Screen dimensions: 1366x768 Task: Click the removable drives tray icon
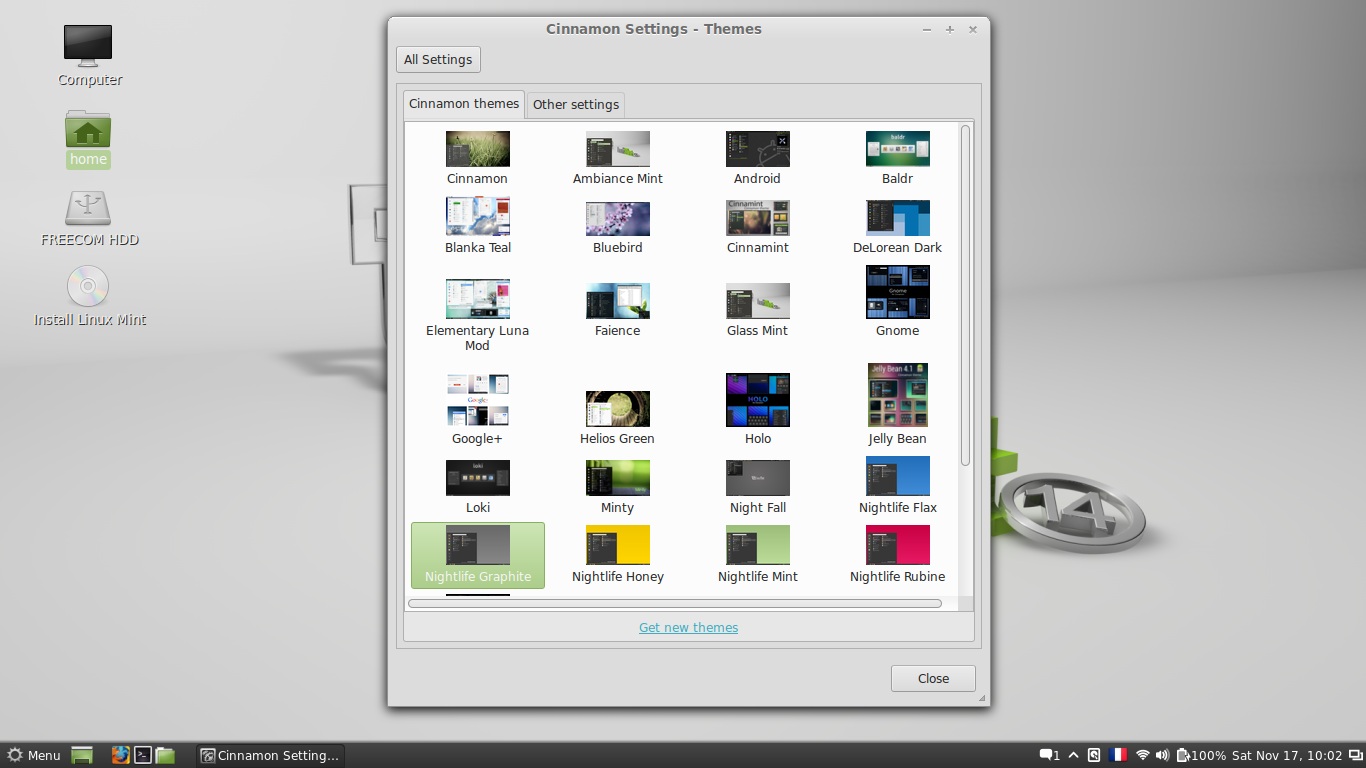click(1095, 755)
